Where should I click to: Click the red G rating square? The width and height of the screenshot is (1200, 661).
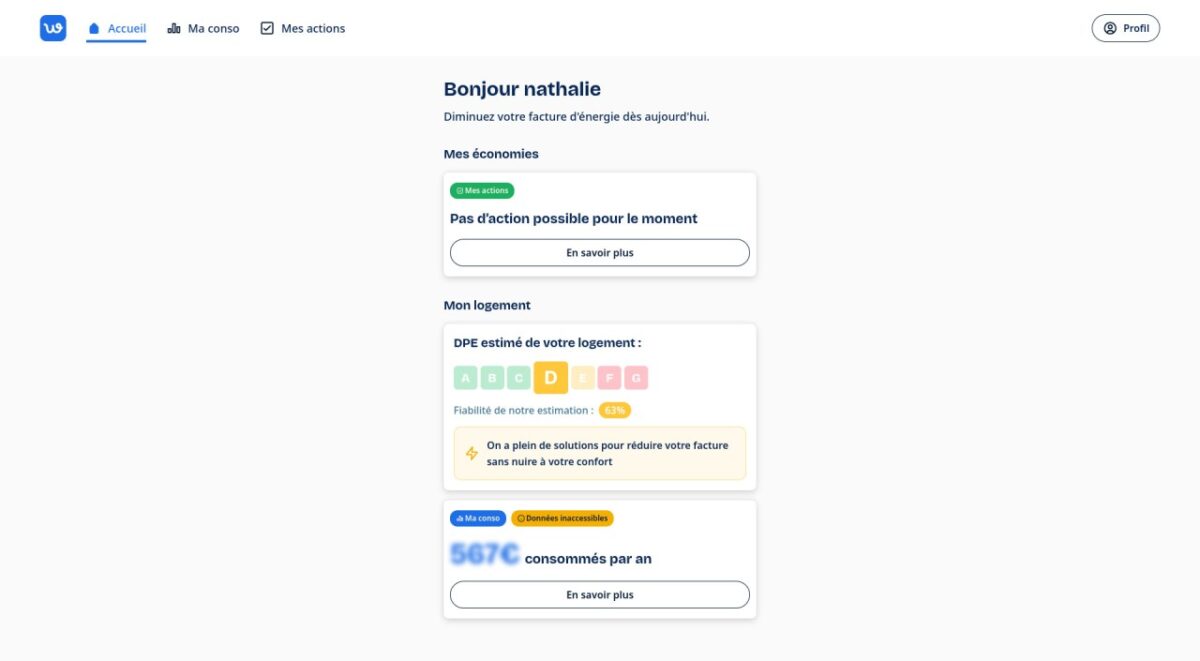[636, 378]
